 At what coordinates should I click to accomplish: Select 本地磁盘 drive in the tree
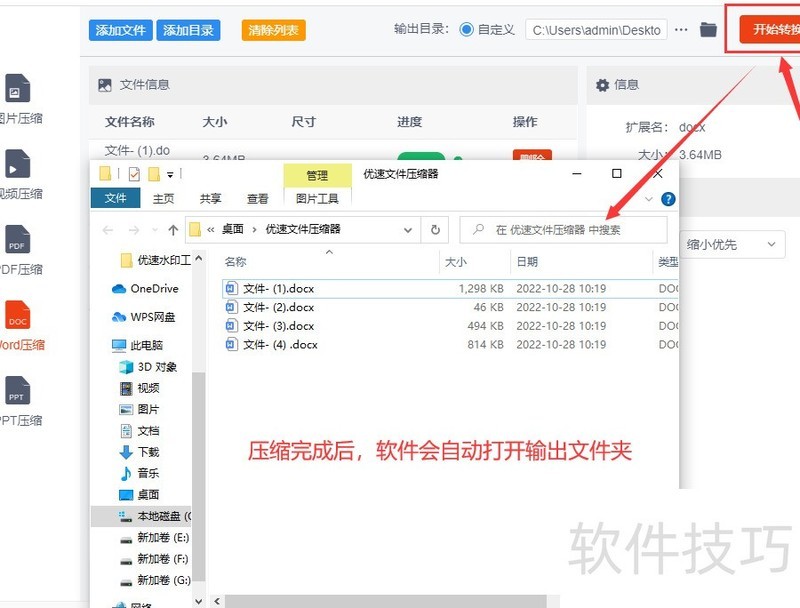coord(141,516)
